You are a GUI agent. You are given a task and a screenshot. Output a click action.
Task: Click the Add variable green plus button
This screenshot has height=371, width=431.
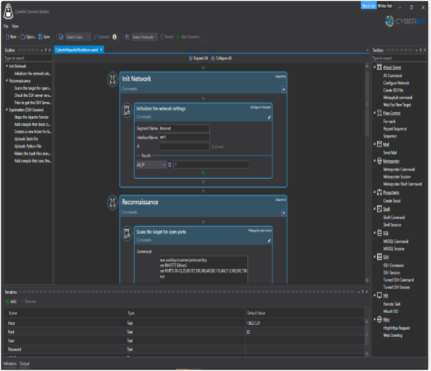coord(7,302)
